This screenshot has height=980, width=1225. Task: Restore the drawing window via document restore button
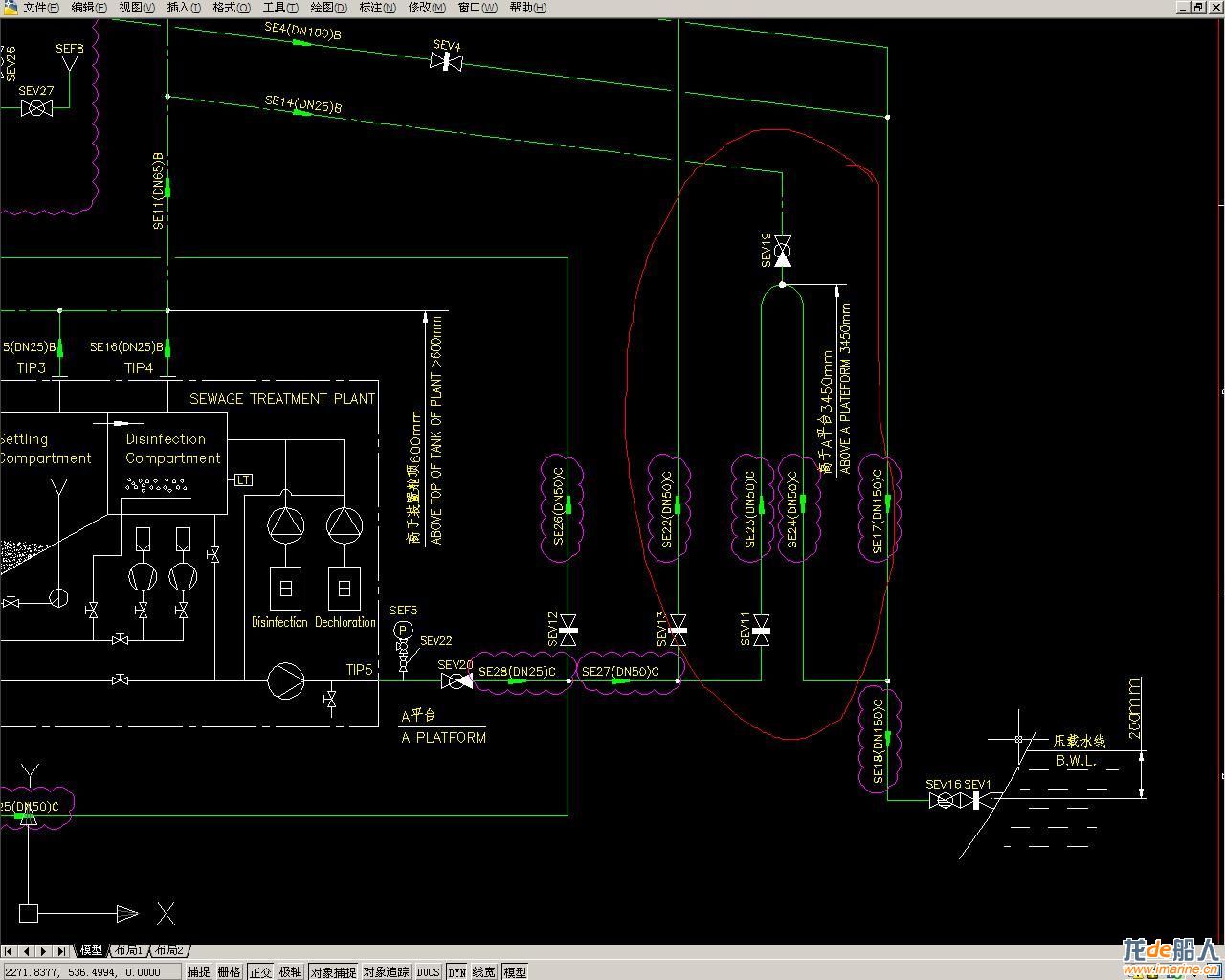[x=1197, y=8]
